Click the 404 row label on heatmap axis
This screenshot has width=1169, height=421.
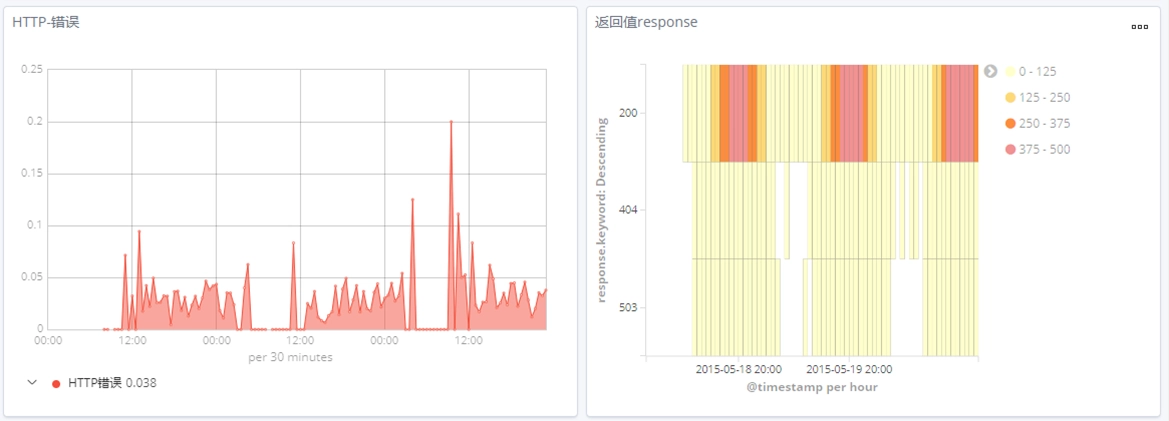pos(627,210)
